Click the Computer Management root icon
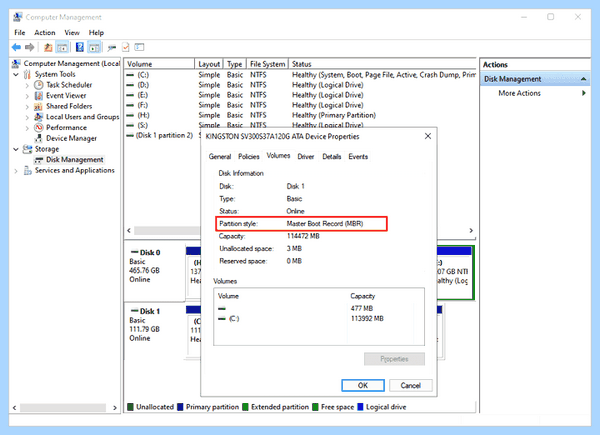 tap(16, 64)
